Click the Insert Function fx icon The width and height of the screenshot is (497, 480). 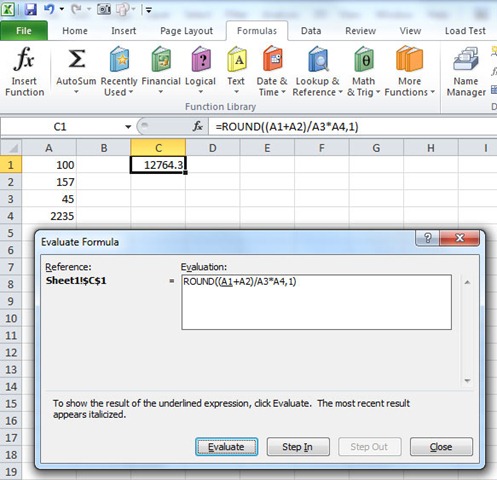tap(24, 59)
